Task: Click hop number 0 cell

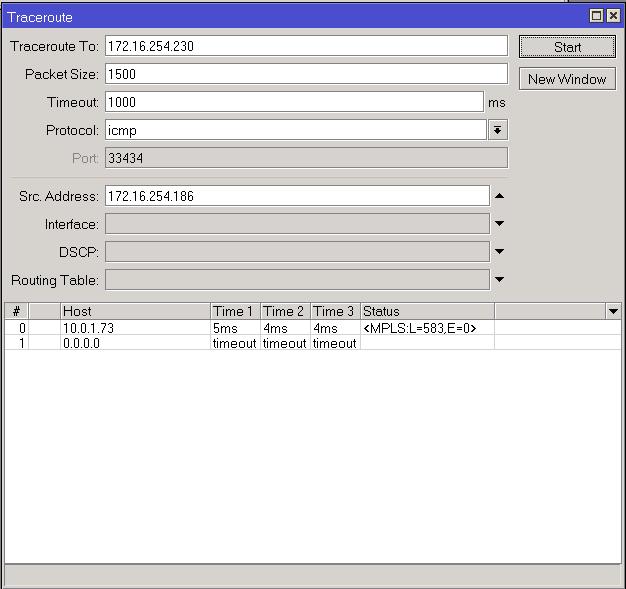Action: tap(16, 328)
